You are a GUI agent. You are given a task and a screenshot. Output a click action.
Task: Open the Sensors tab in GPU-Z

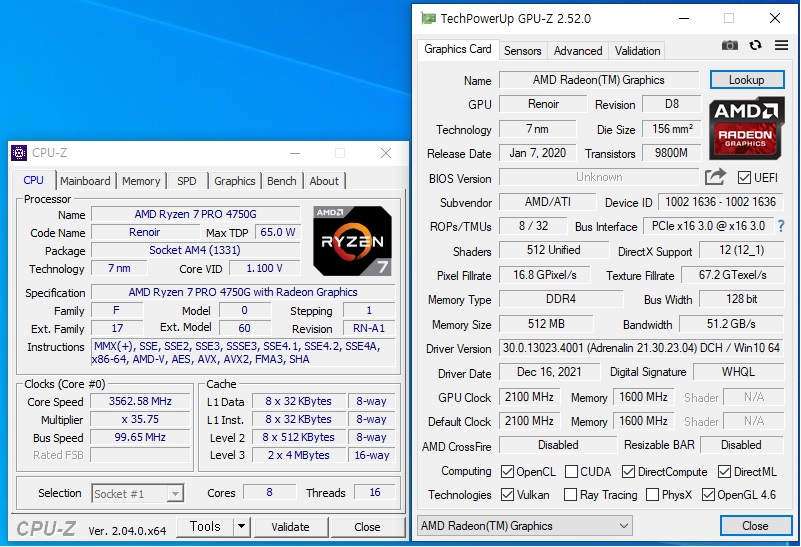523,51
